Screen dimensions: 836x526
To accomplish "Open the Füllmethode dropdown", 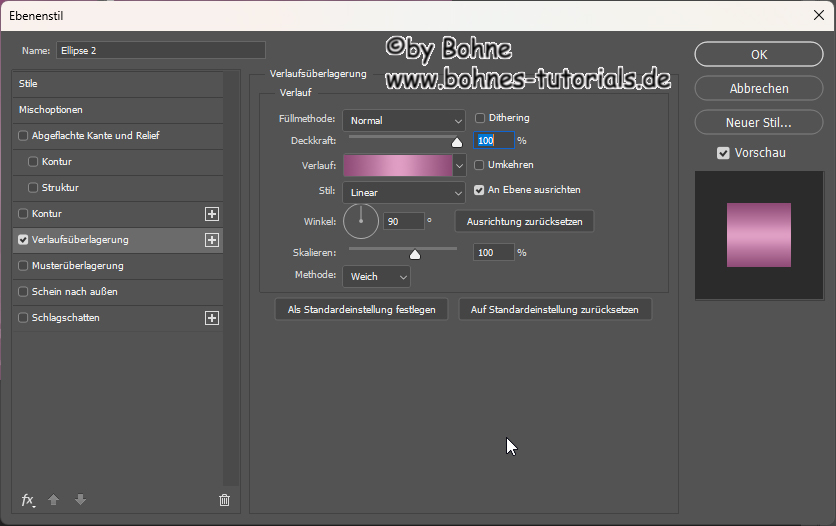I will [x=403, y=121].
